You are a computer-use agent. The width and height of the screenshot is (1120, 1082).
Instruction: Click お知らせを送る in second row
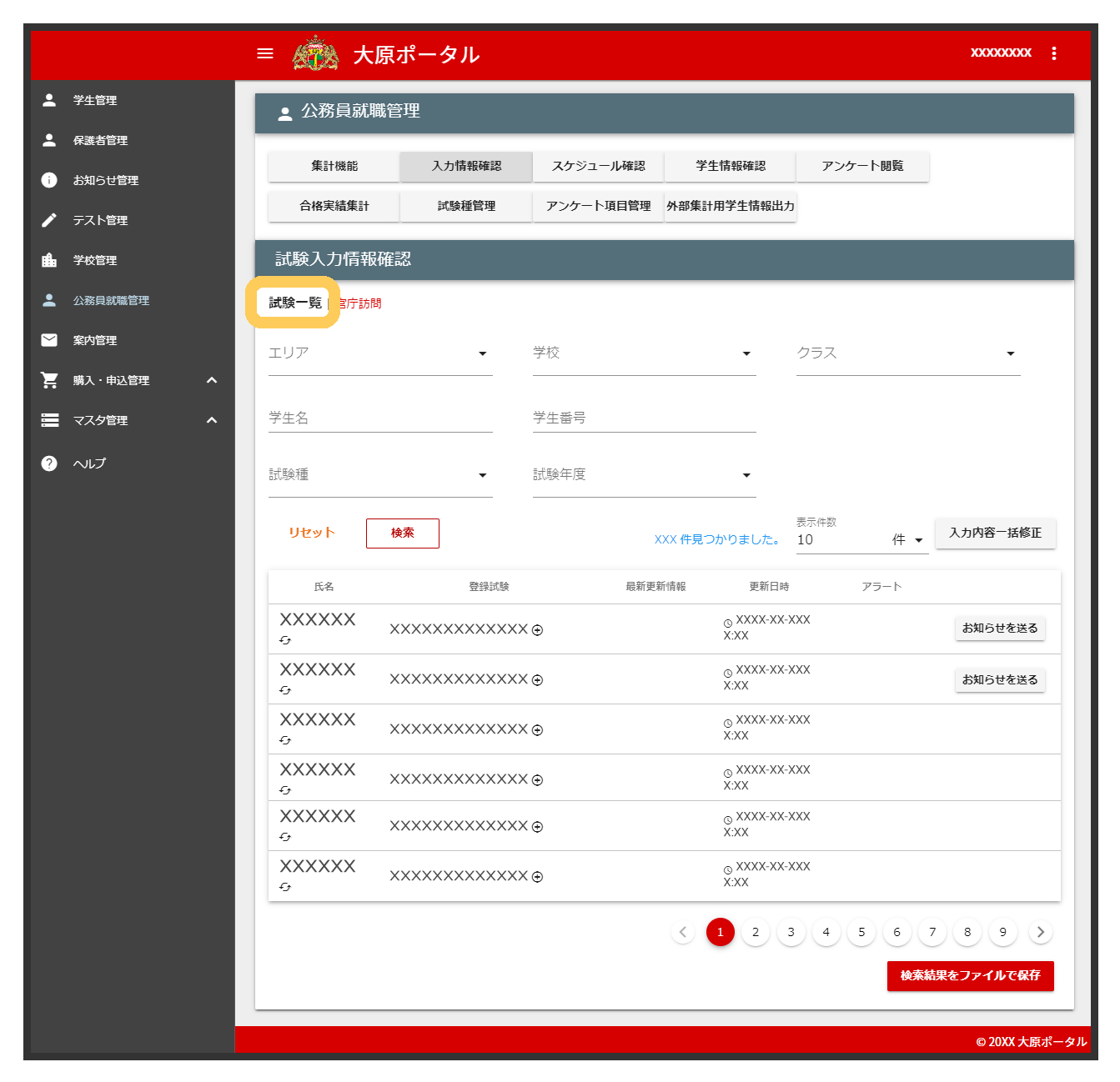pos(1000,679)
